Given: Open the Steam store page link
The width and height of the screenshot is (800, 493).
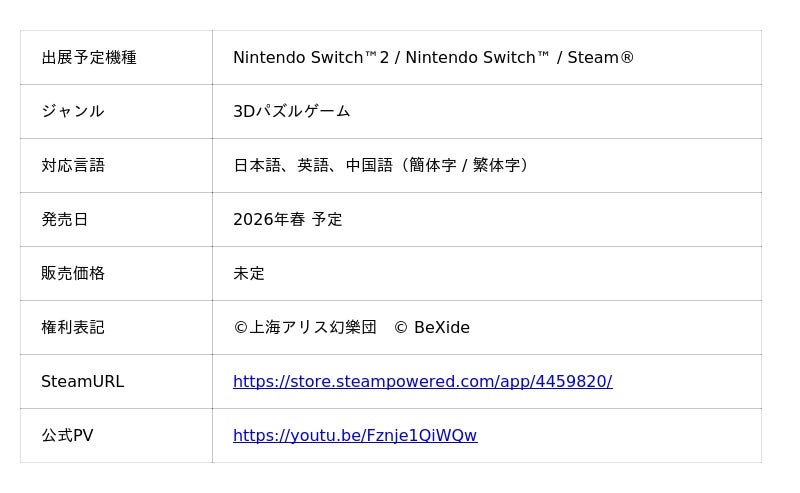Looking at the screenshot, I should click(x=422, y=381).
